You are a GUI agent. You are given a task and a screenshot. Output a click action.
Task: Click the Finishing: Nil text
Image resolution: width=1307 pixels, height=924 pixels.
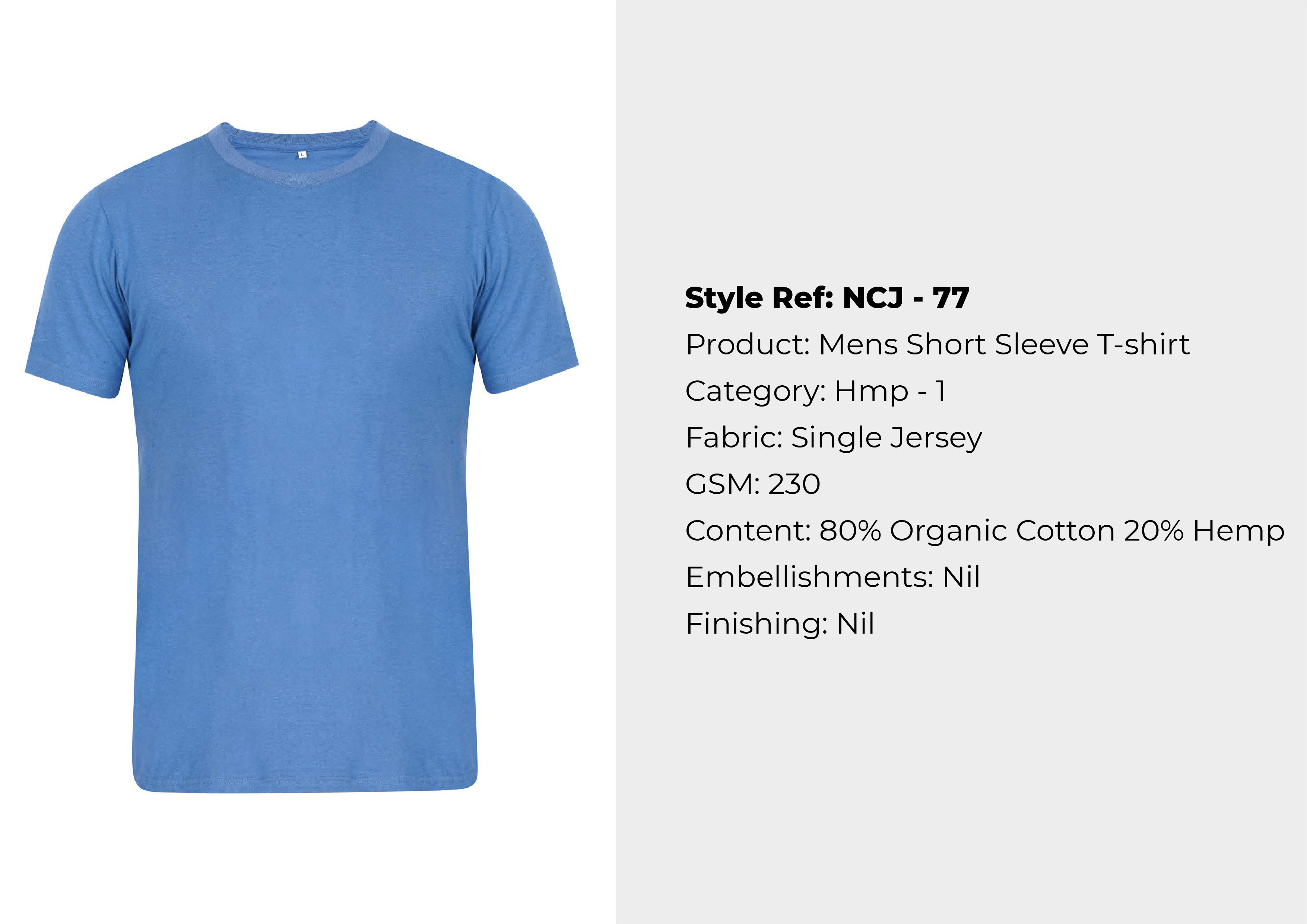[x=780, y=624]
